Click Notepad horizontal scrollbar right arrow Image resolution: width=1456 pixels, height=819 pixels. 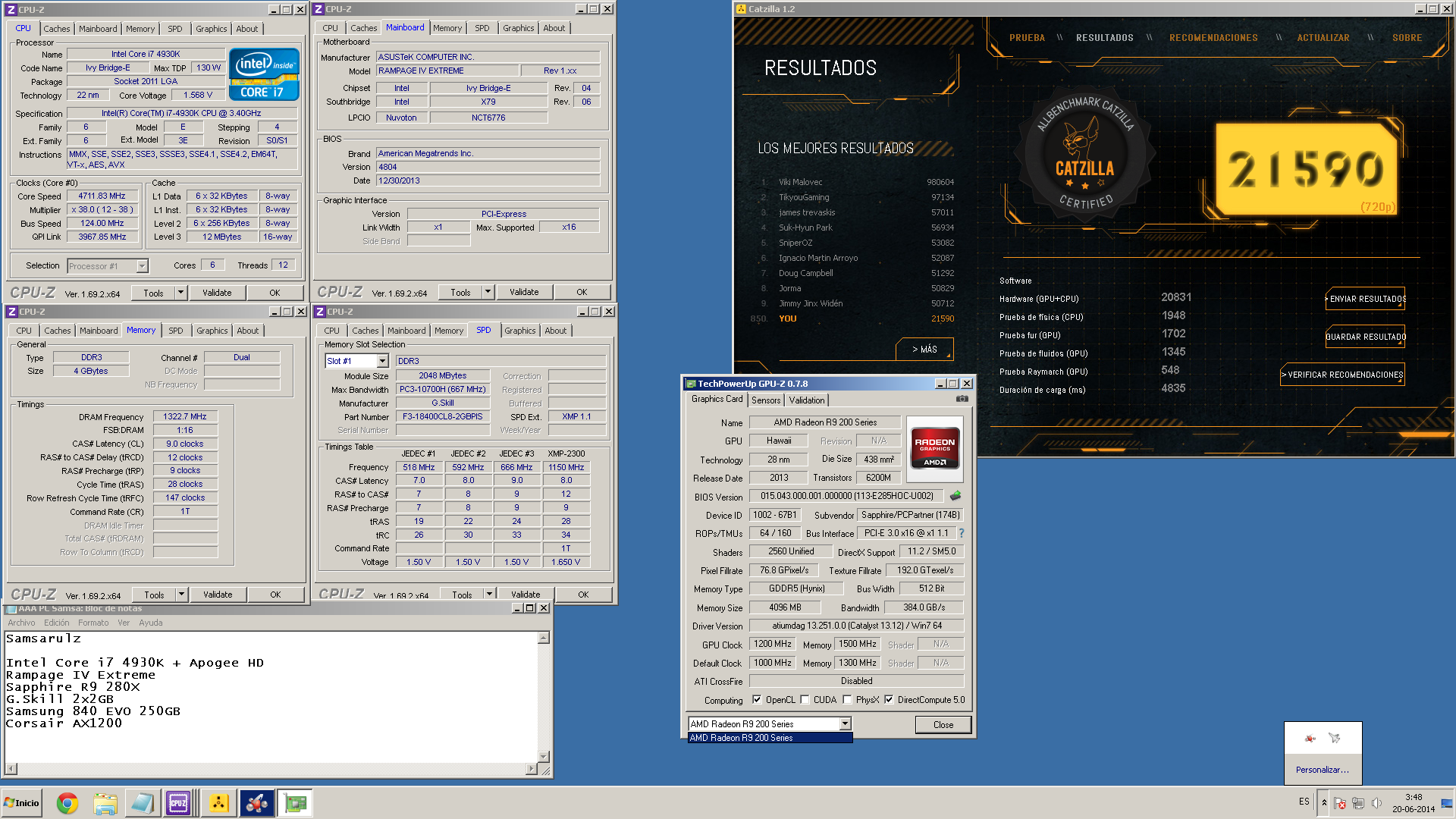tap(531, 770)
